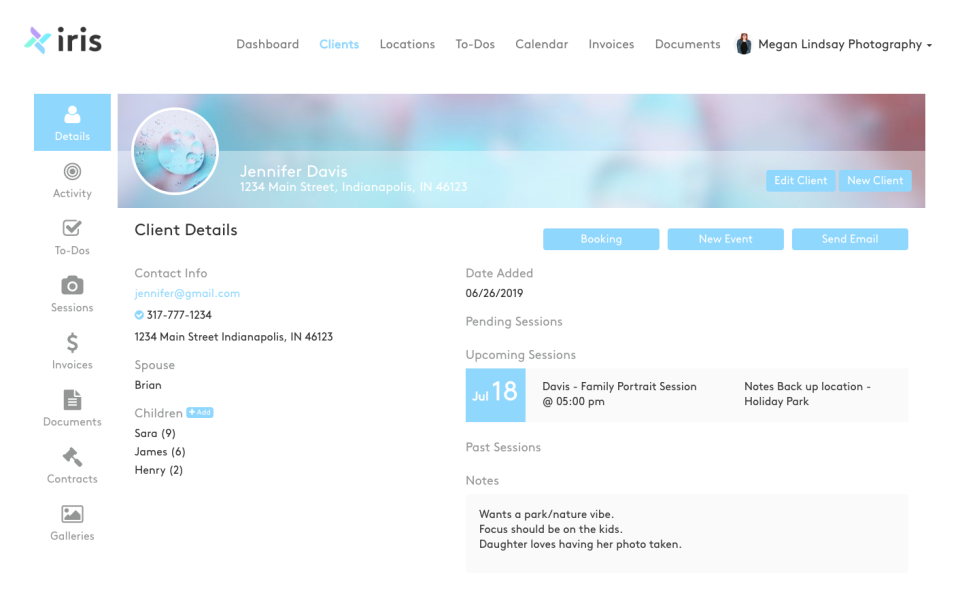Image resolution: width=960 pixels, height=590 pixels.
Task: View Sessions using the camera sidebar icon
Action: pyautogui.click(x=71, y=292)
